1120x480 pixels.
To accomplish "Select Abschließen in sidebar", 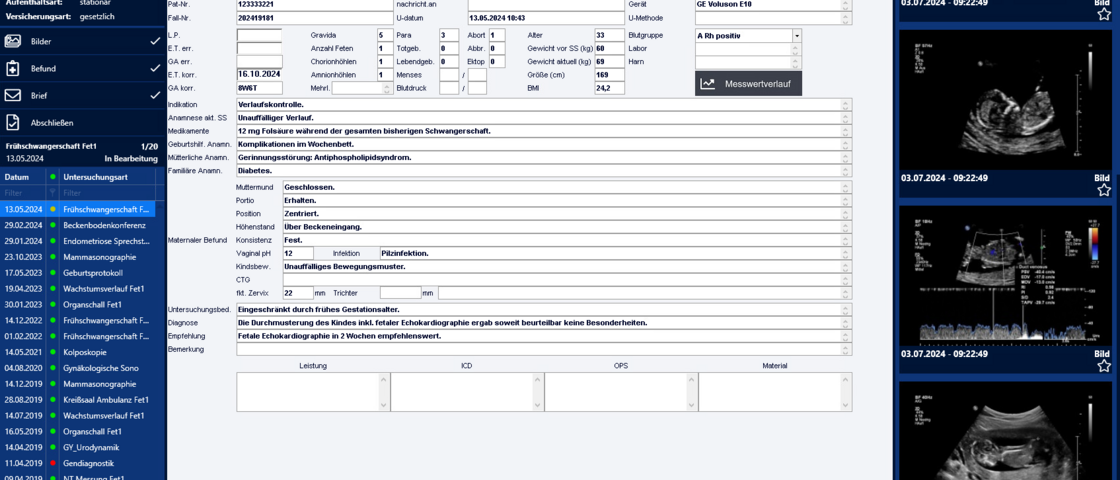I will pos(82,122).
